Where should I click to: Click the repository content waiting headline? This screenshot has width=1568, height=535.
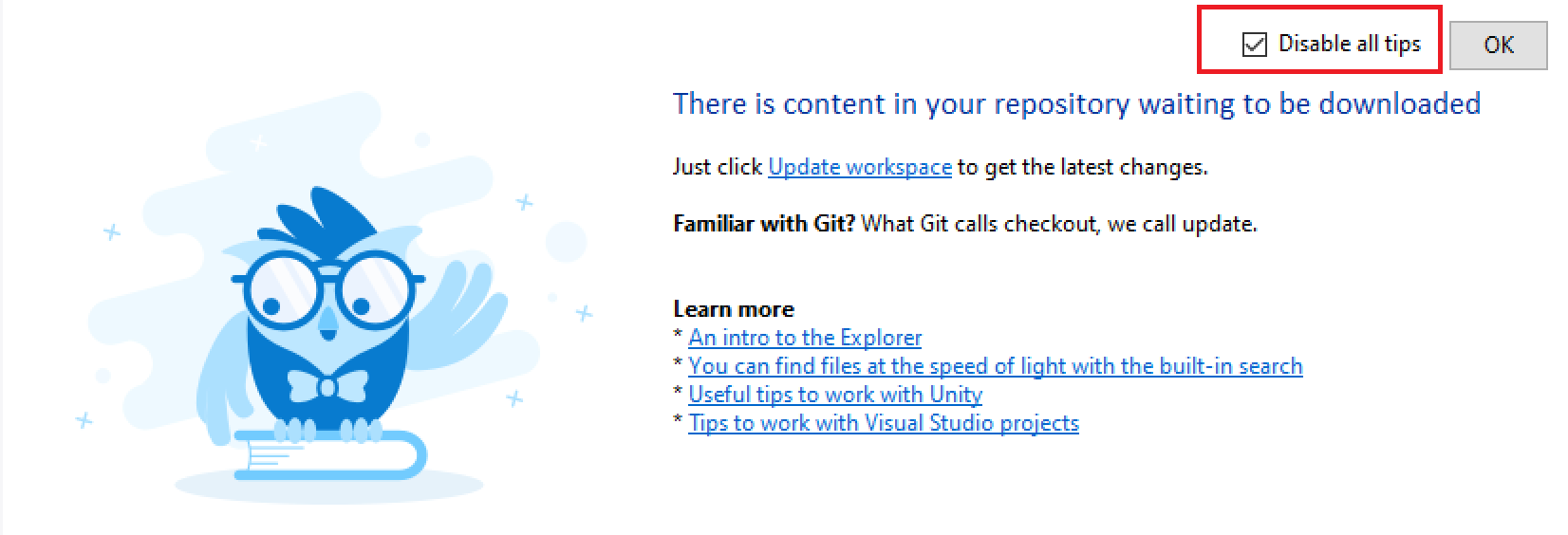tap(1076, 103)
